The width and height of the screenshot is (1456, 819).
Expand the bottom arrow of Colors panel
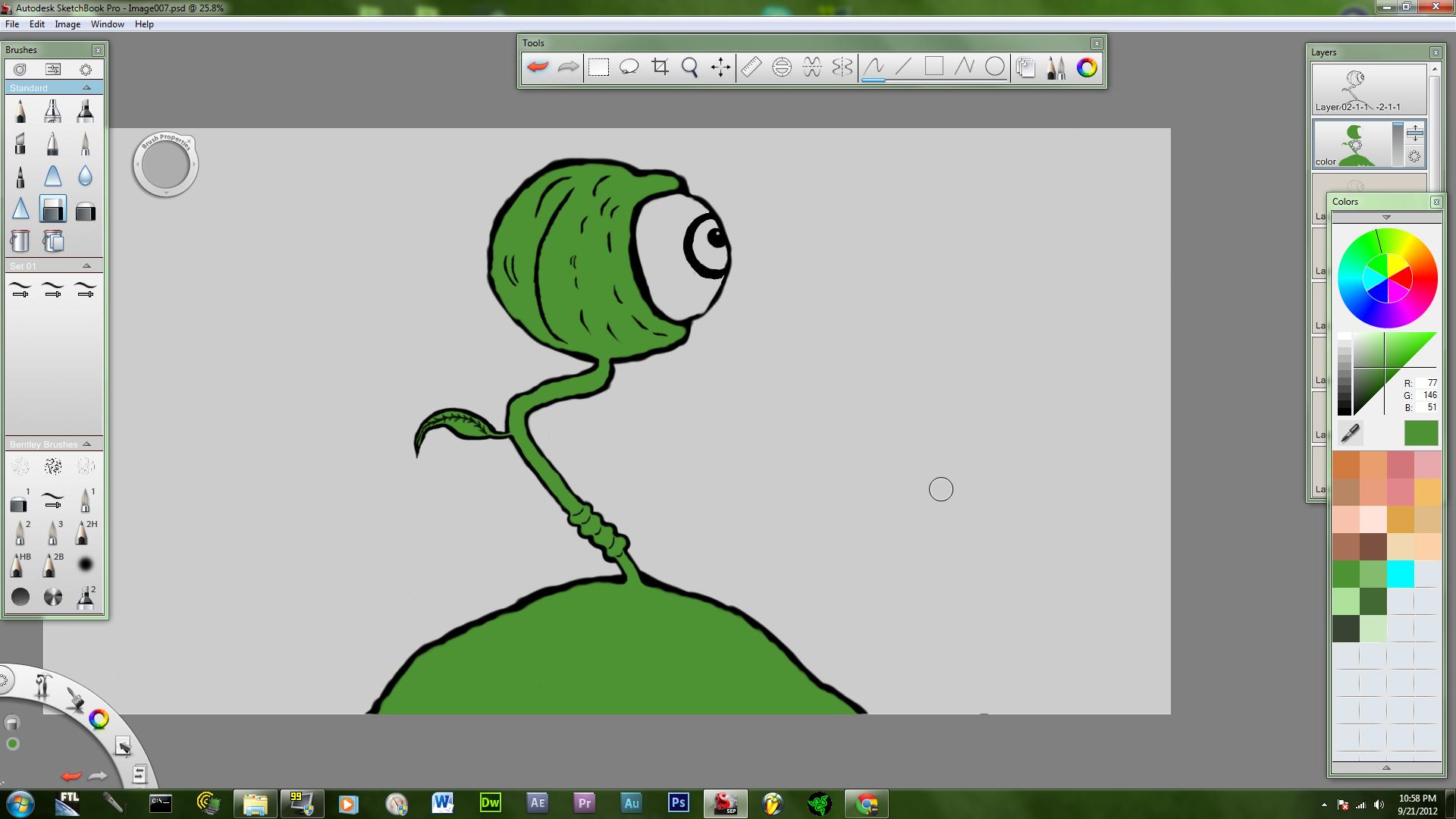click(1386, 767)
